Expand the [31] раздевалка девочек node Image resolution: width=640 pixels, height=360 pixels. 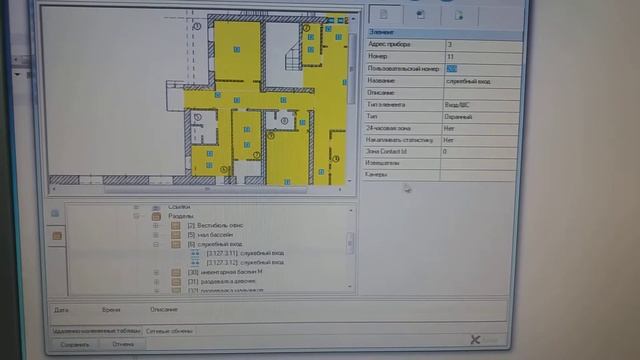(156, 282)
